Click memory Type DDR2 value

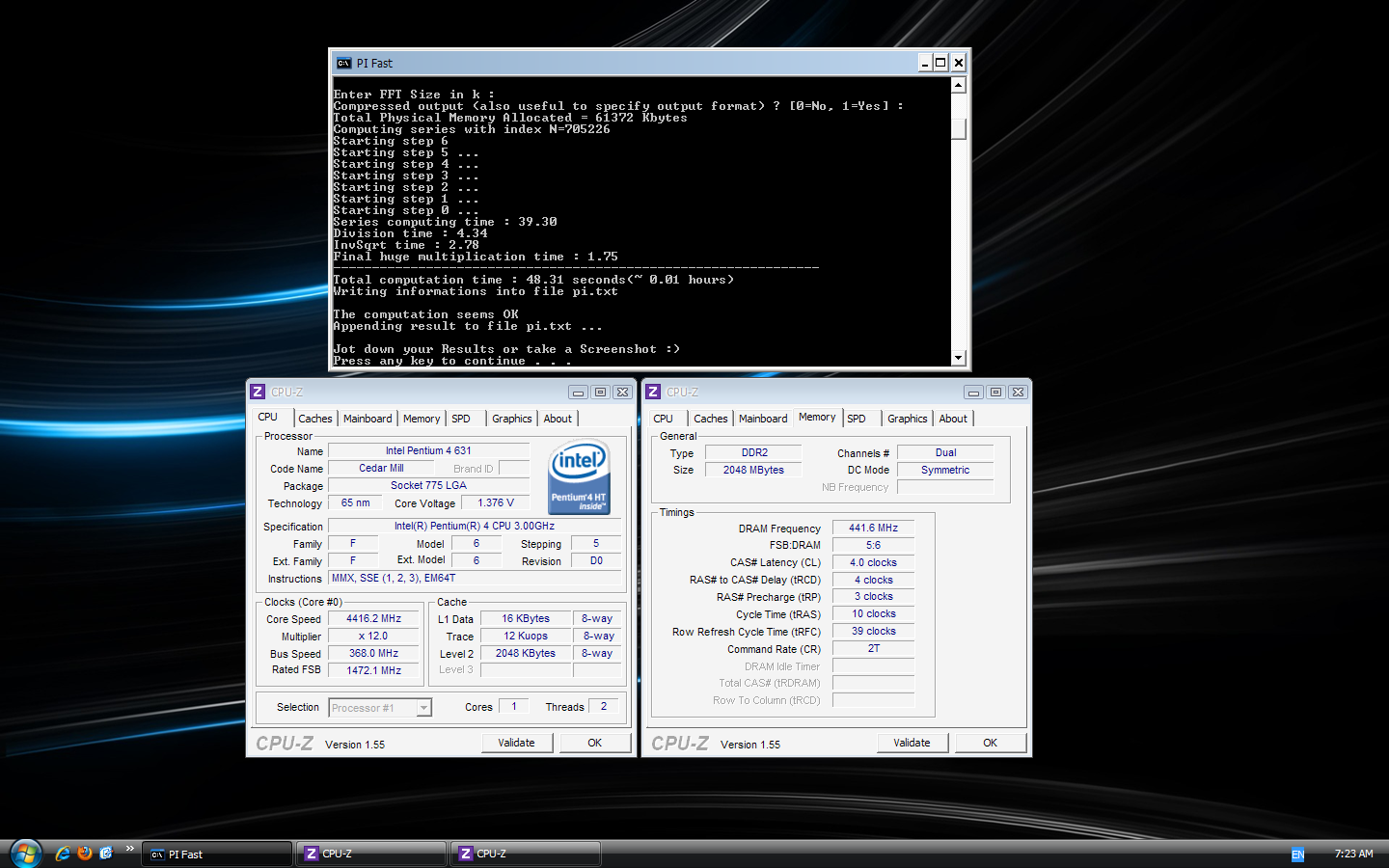[x=753, y=453]
